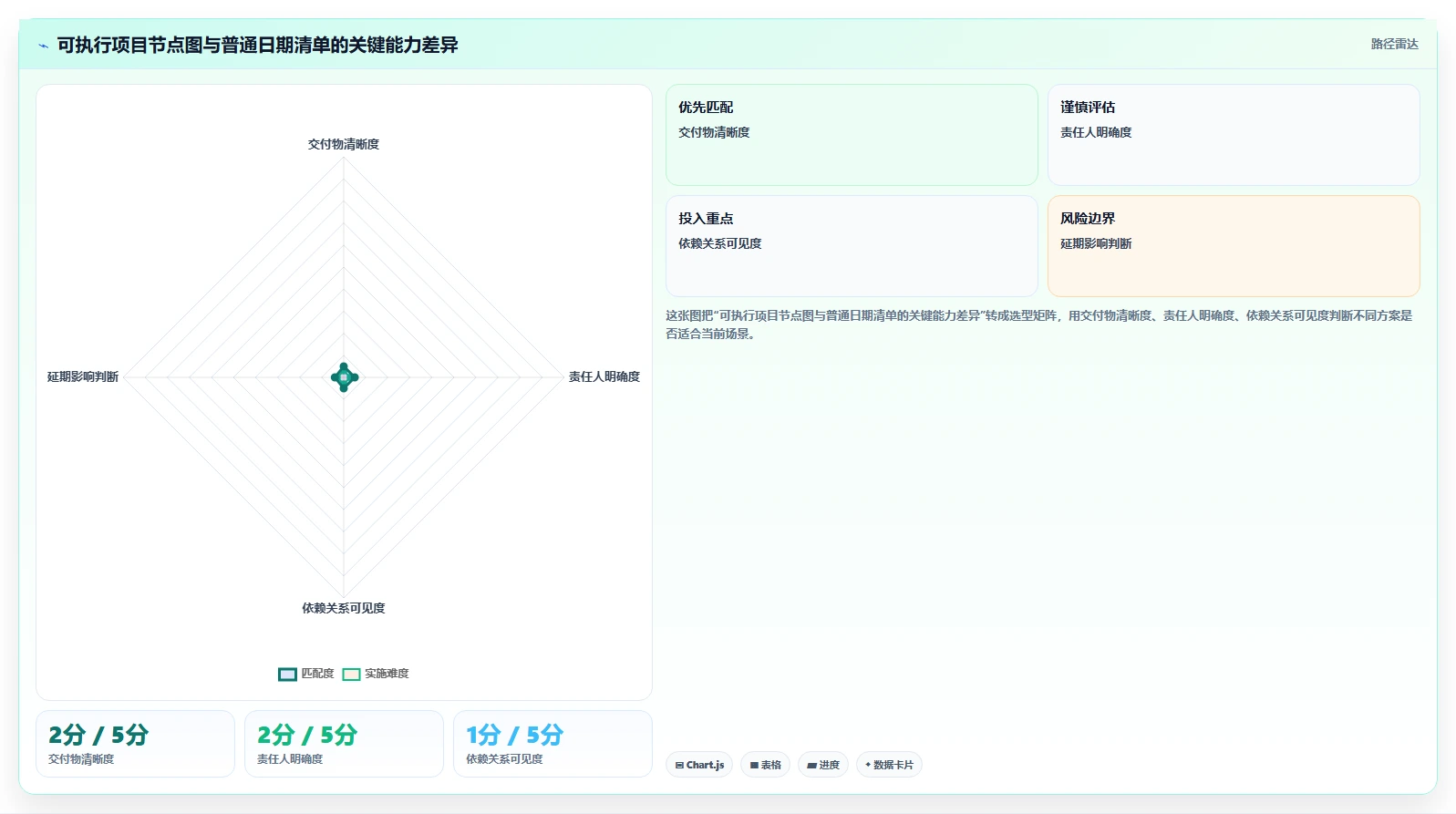Toggle the 实施难度 legend swatch
1456x814 pixels.
tap(351, 674)
